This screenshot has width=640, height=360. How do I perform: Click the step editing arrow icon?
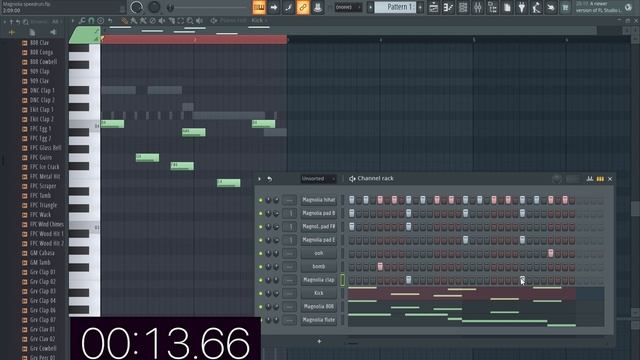pos(273,7)
